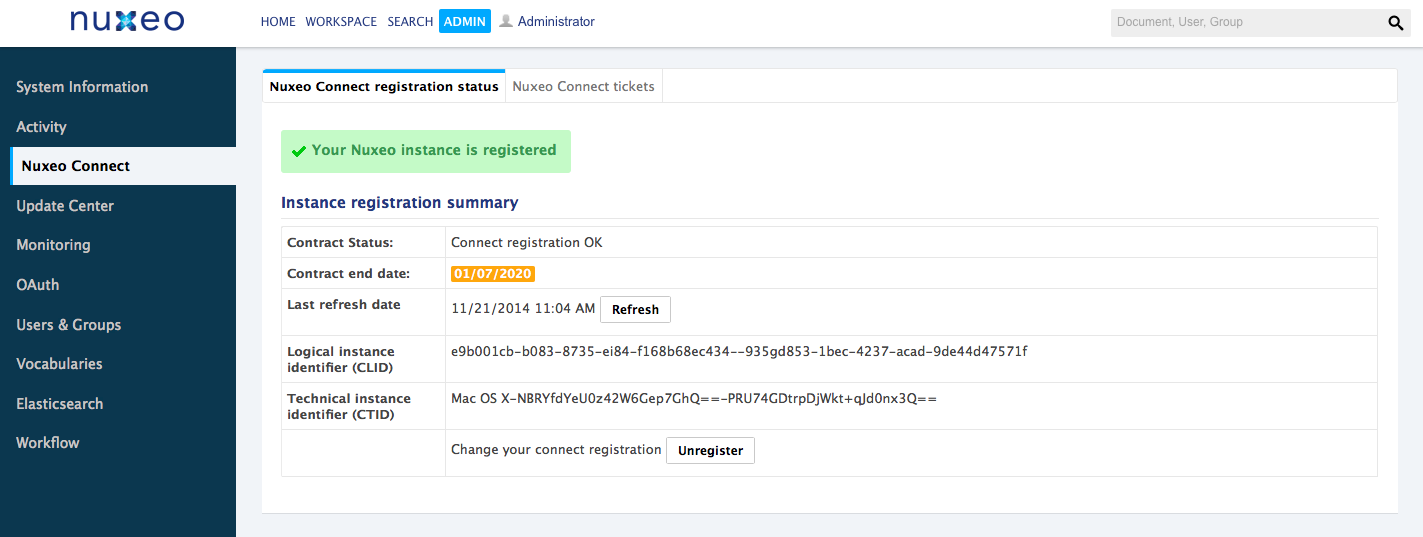The width and height of the screenshot is (1423, 537).
Task: Click the search magnifier icon
Action: (1396, 23)
